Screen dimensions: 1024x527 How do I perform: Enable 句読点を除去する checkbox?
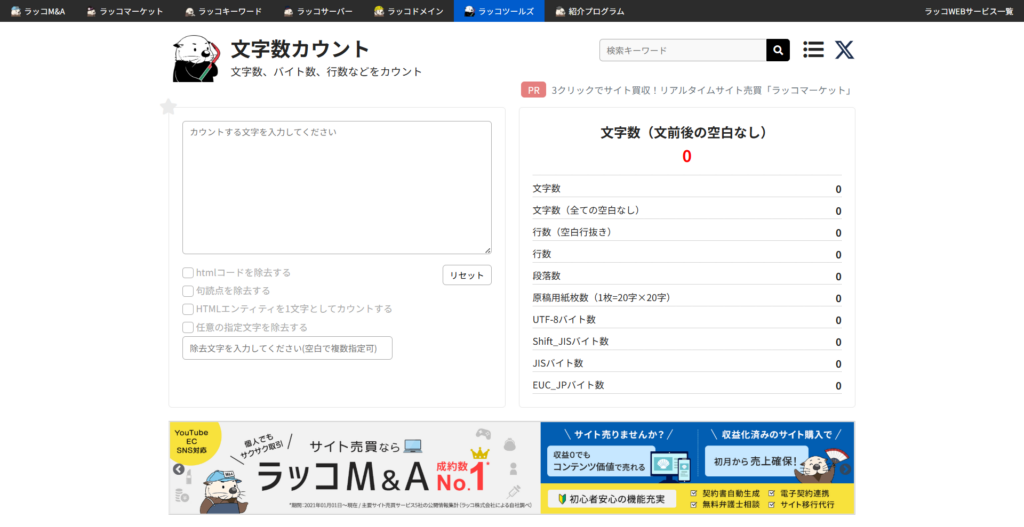click(x=187, y=291)
